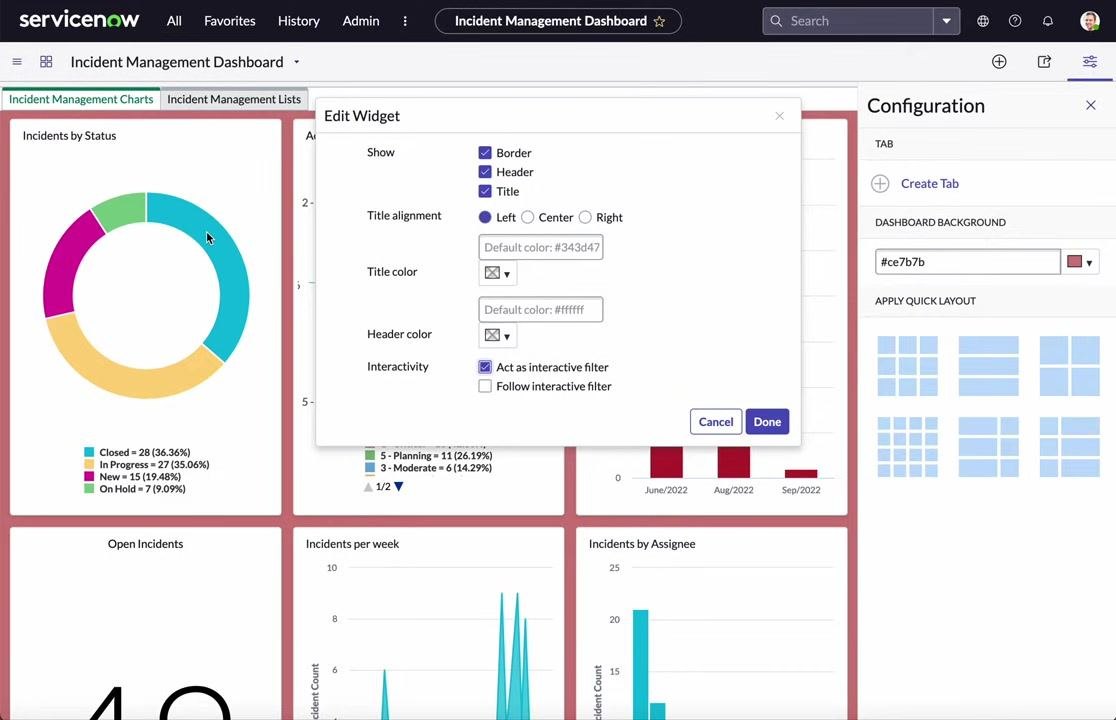
Task: Click the Incident Management Dashboard pill
Action: pos(558,21)
